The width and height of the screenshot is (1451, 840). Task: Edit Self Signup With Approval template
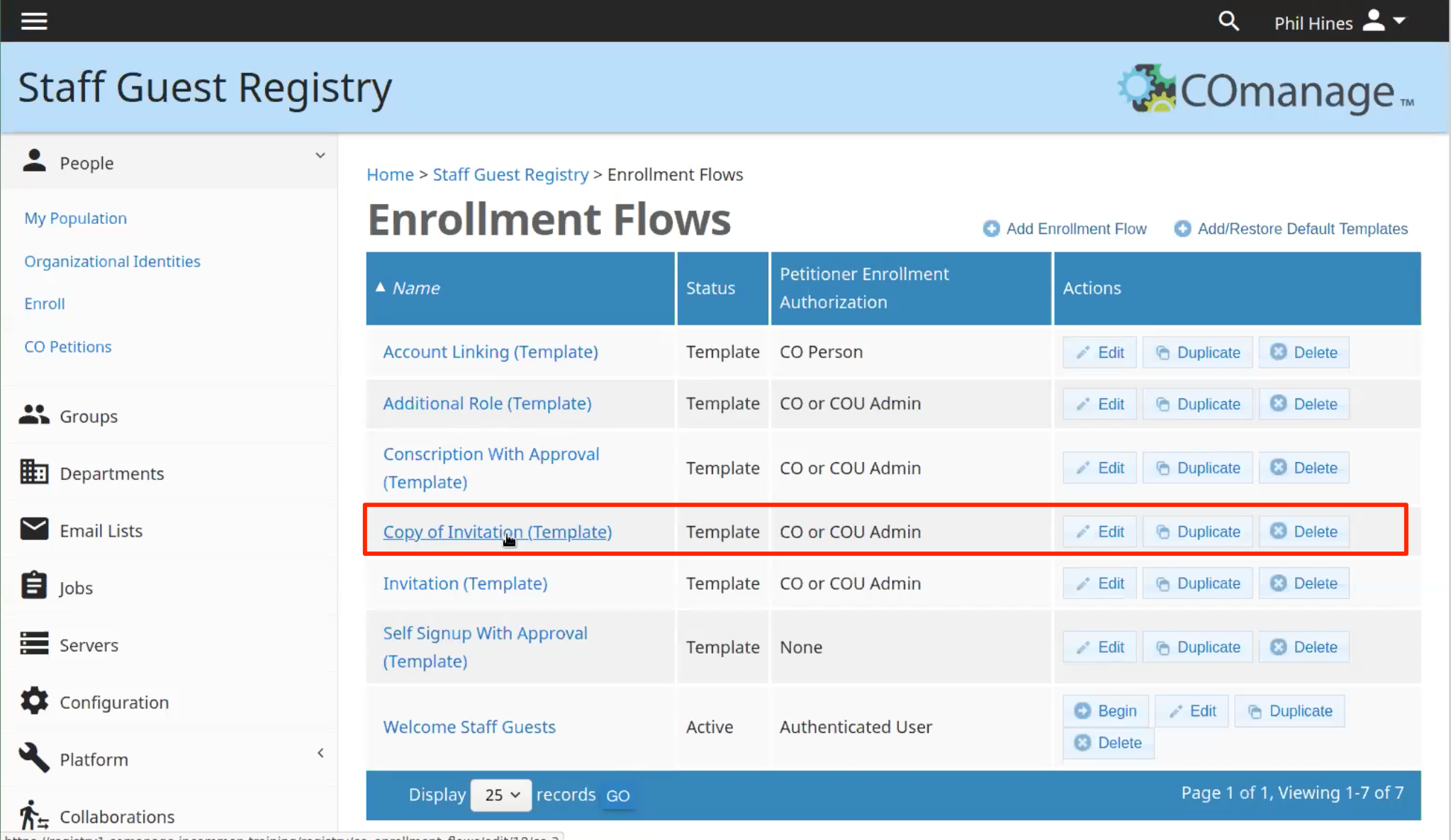(x=1099, y=647)
